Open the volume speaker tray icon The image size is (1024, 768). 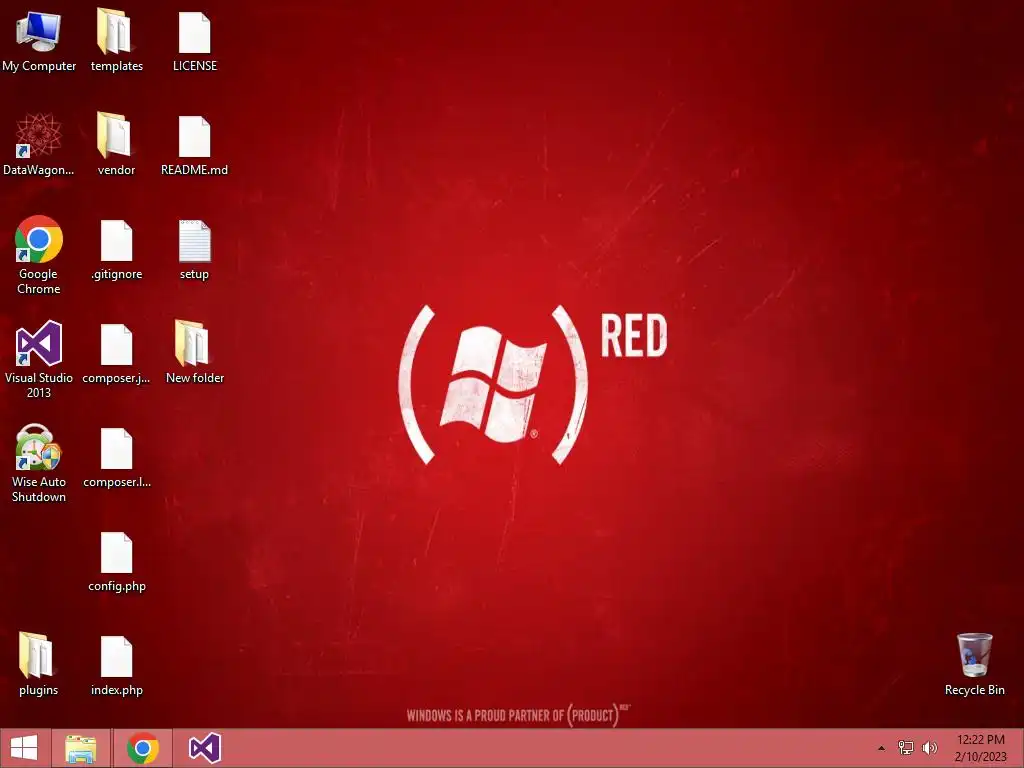click(929, 748)
